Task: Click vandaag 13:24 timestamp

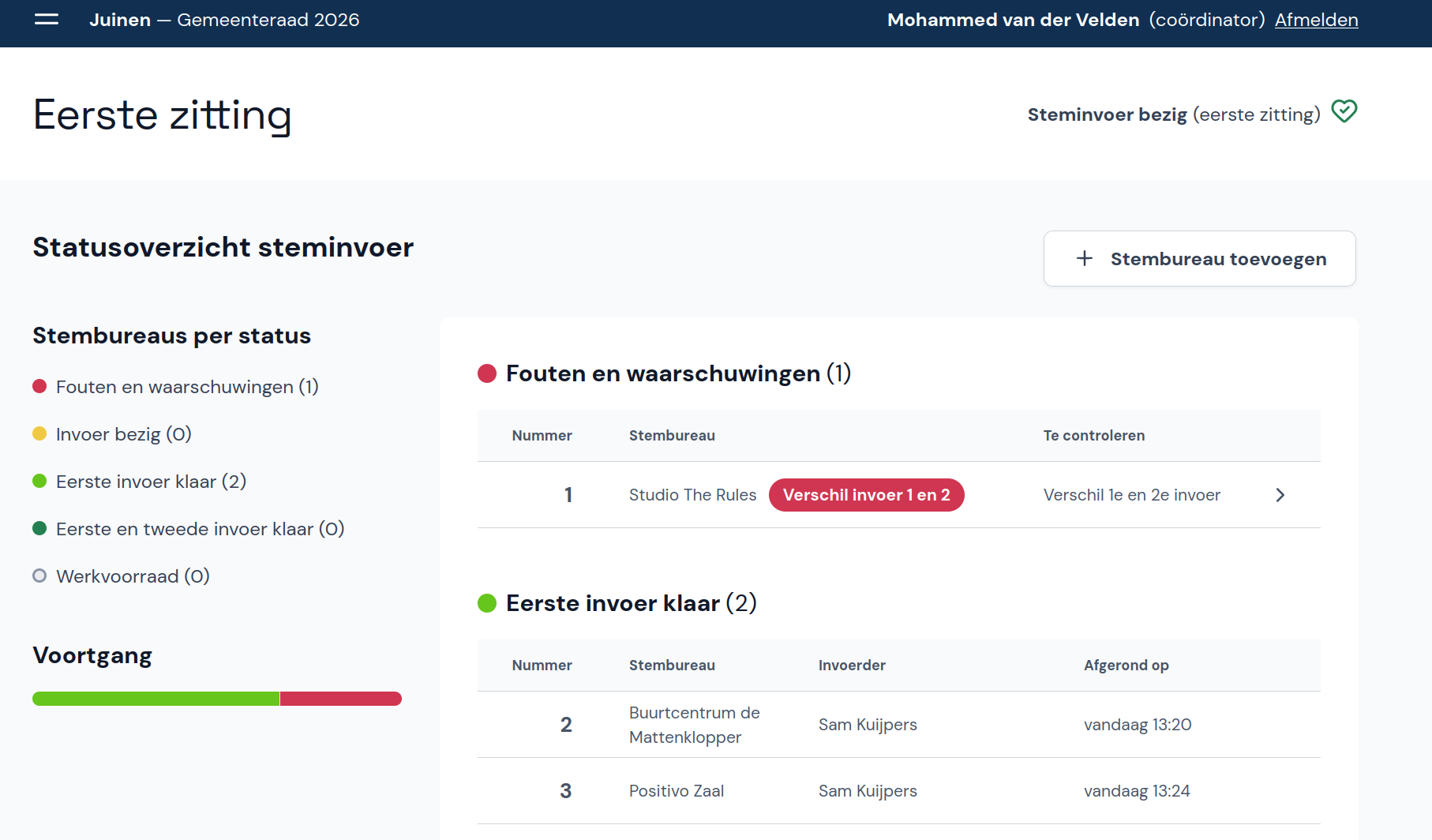Action: coord(1137,791)
